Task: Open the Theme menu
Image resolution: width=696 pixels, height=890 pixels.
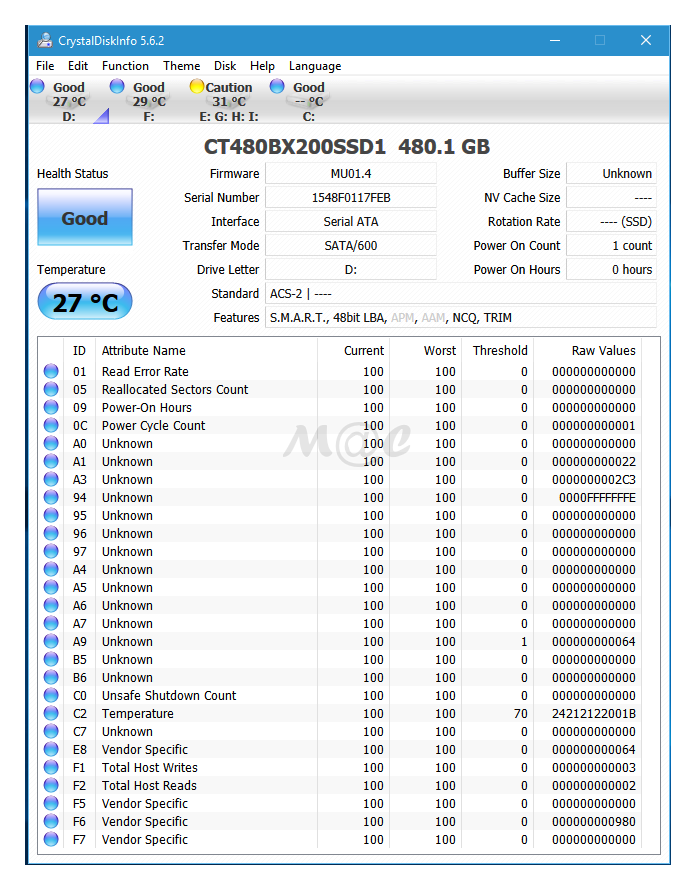Action: coord(182,66)
